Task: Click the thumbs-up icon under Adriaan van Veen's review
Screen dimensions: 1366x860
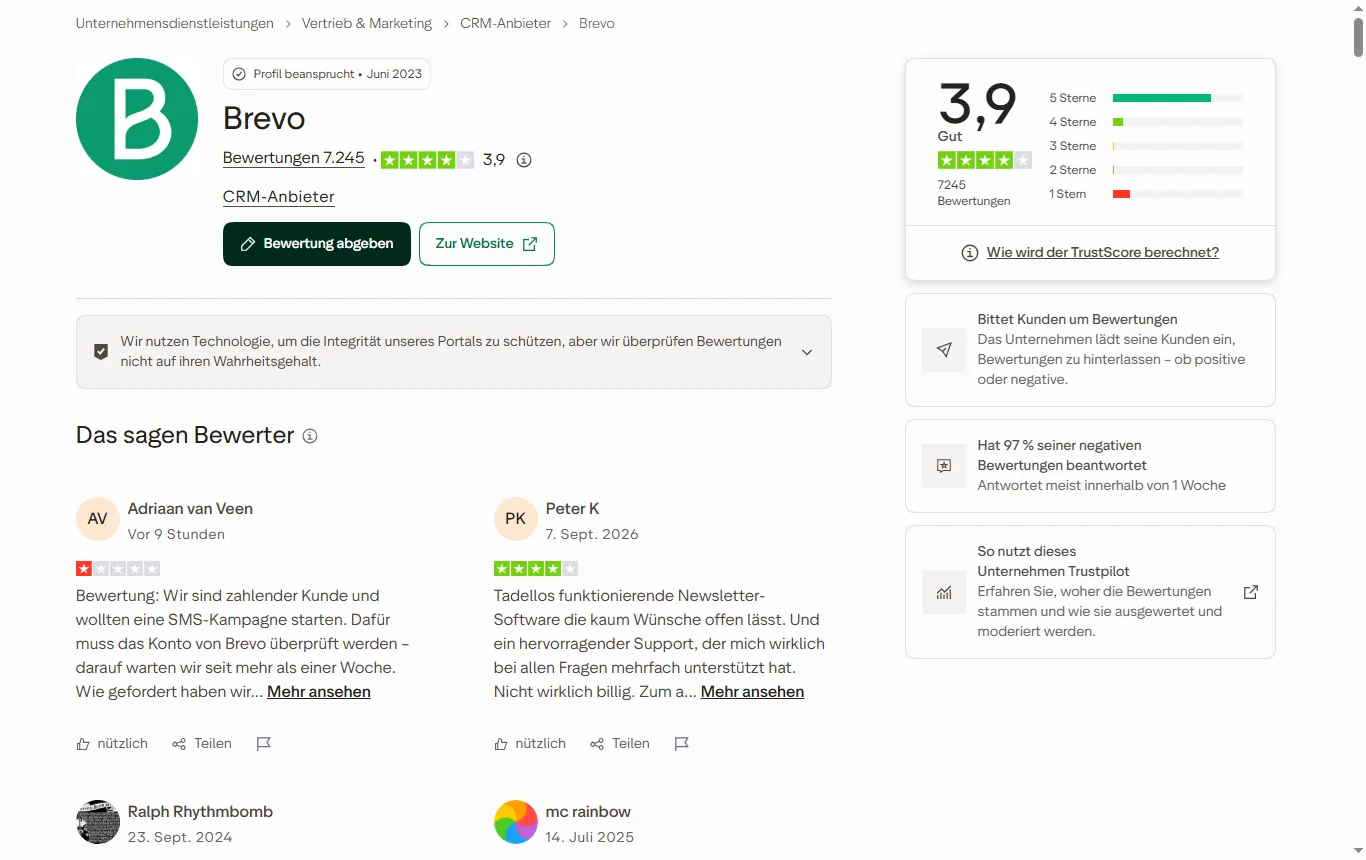Action: coord(83,744)
